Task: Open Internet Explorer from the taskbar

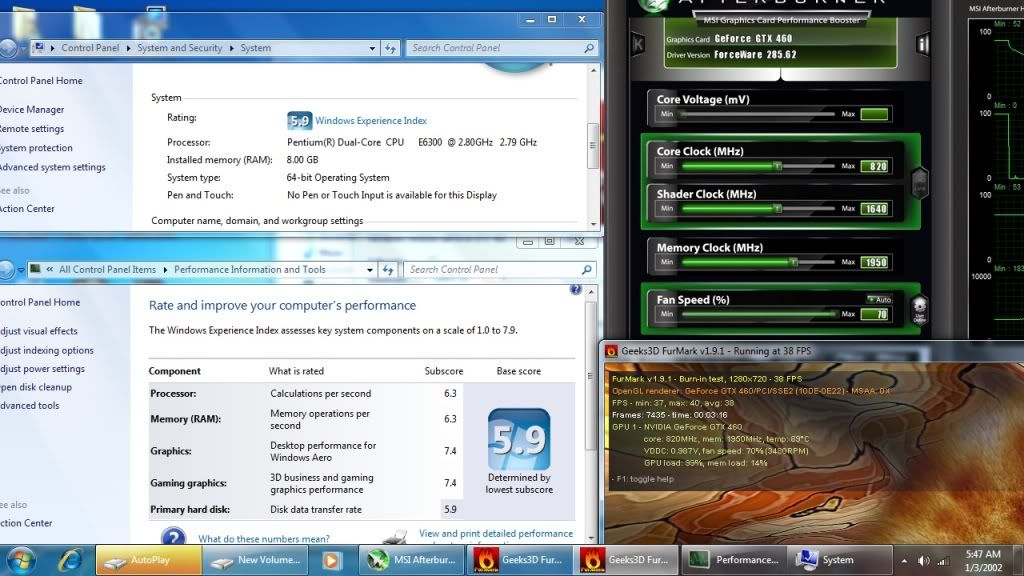Action: pos(71,560)
